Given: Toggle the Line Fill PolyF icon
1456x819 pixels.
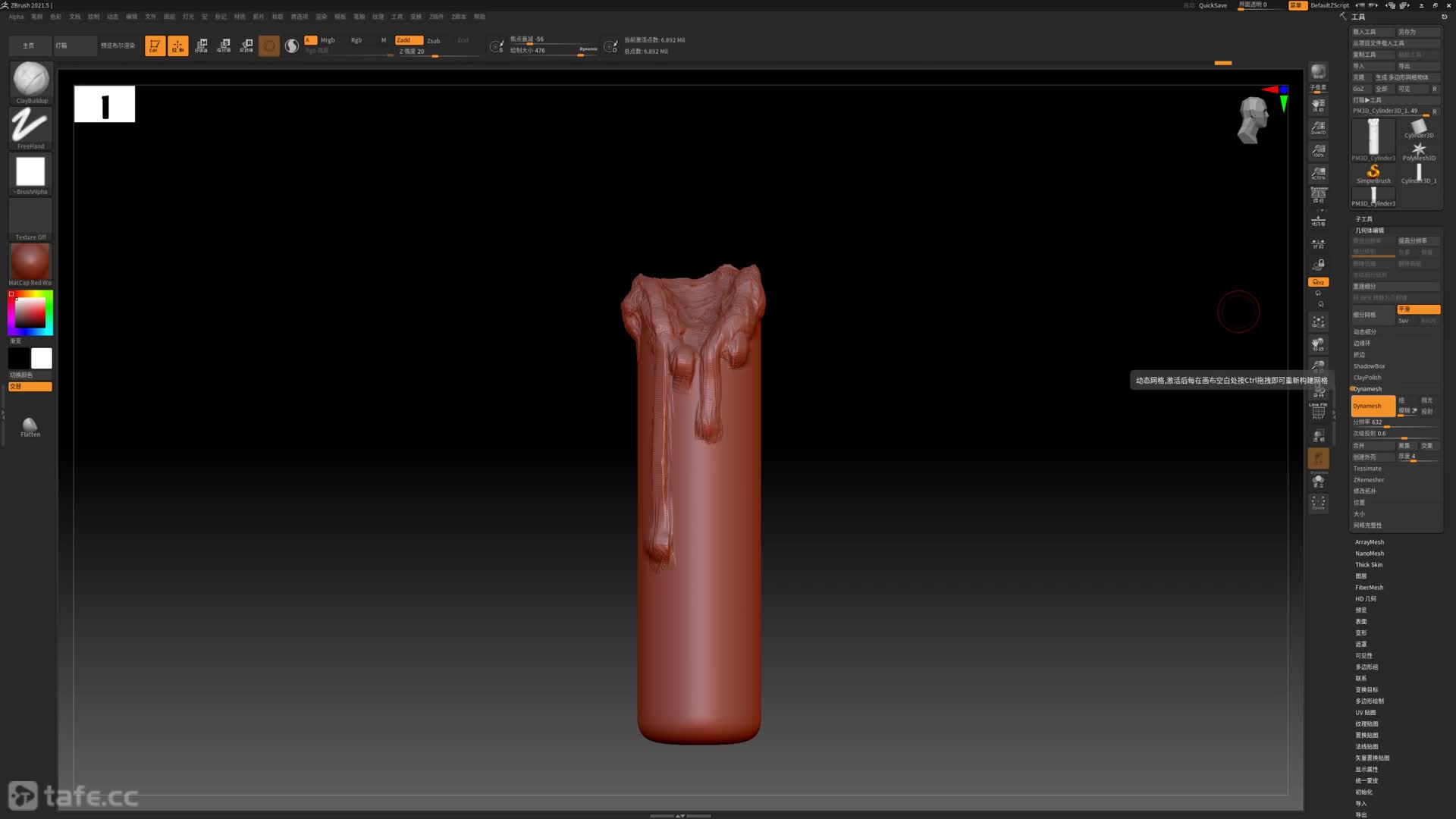Looking at the screenshot, I should (x=1318, y=411).
